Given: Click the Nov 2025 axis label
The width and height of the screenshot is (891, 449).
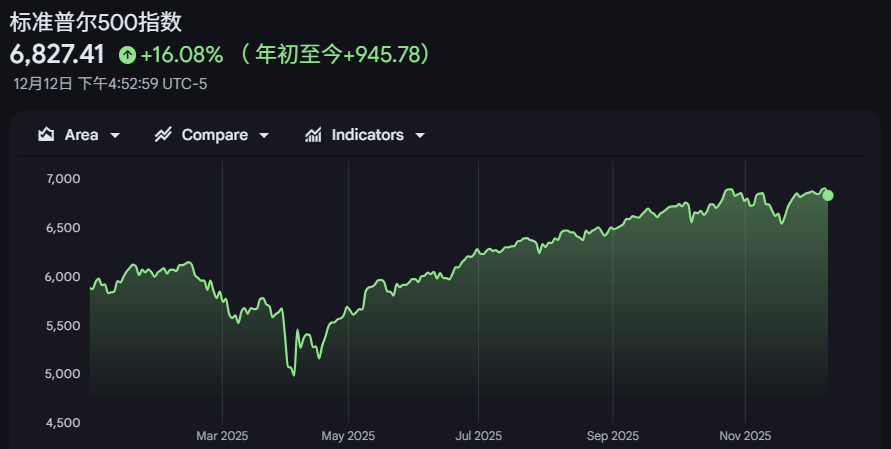Looking at the screenshot, I should (x=745, y=436).
